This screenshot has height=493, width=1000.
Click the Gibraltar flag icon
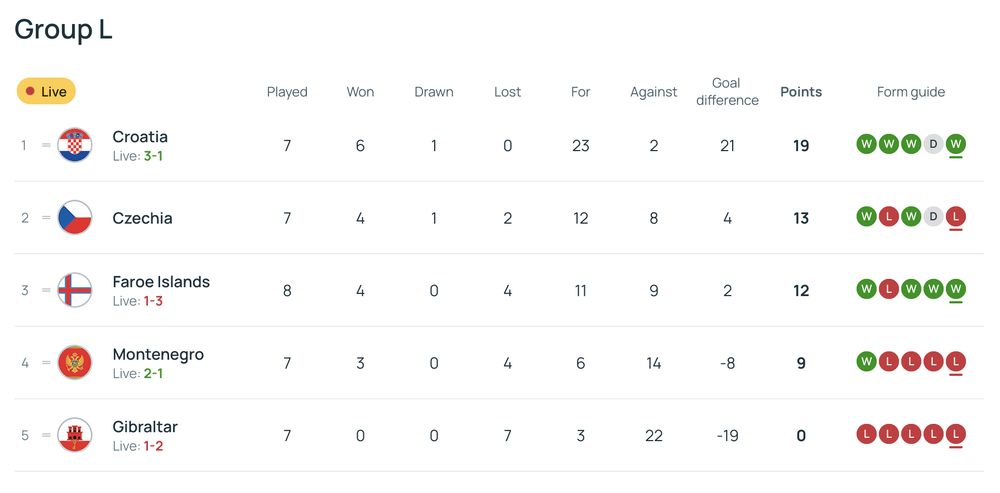point(75,436)
